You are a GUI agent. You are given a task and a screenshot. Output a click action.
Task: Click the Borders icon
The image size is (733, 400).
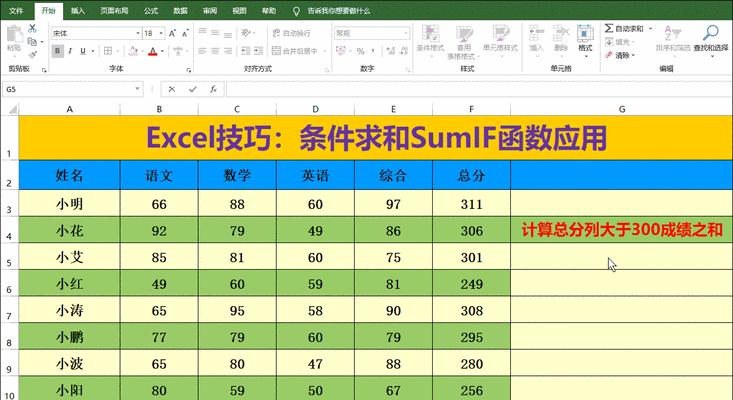108,50
